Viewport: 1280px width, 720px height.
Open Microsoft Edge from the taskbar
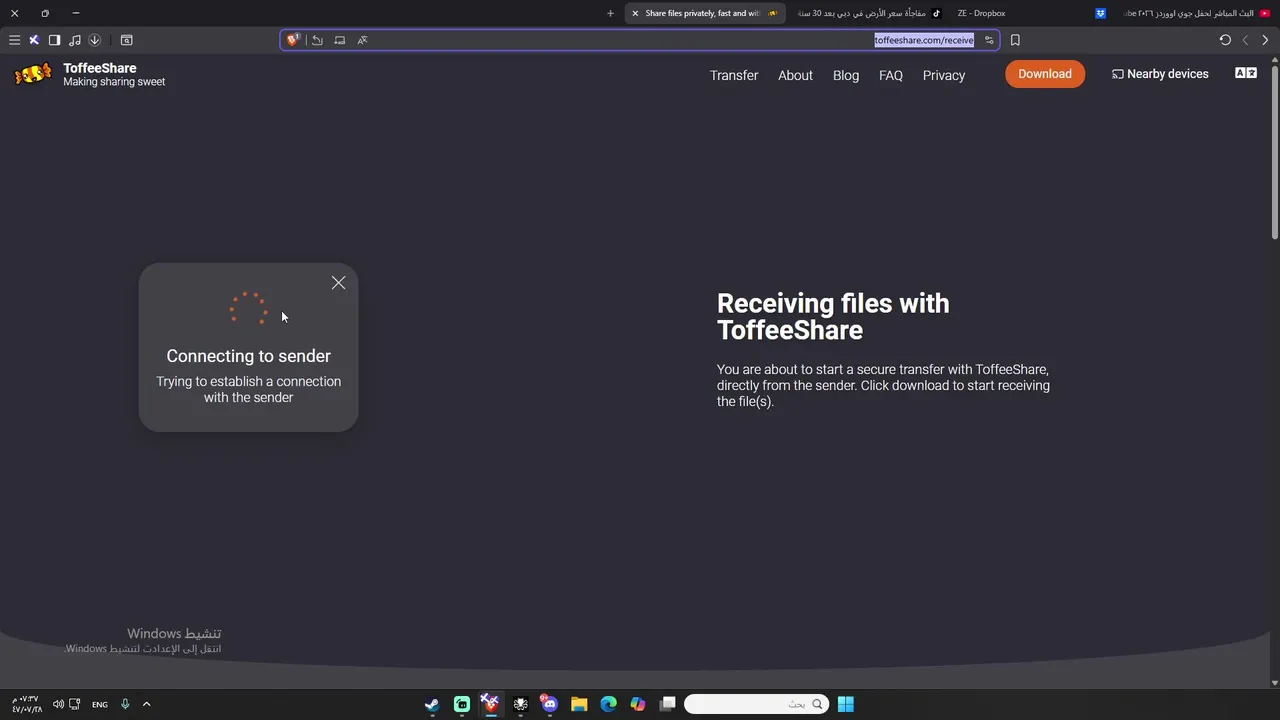pos(608,704)
